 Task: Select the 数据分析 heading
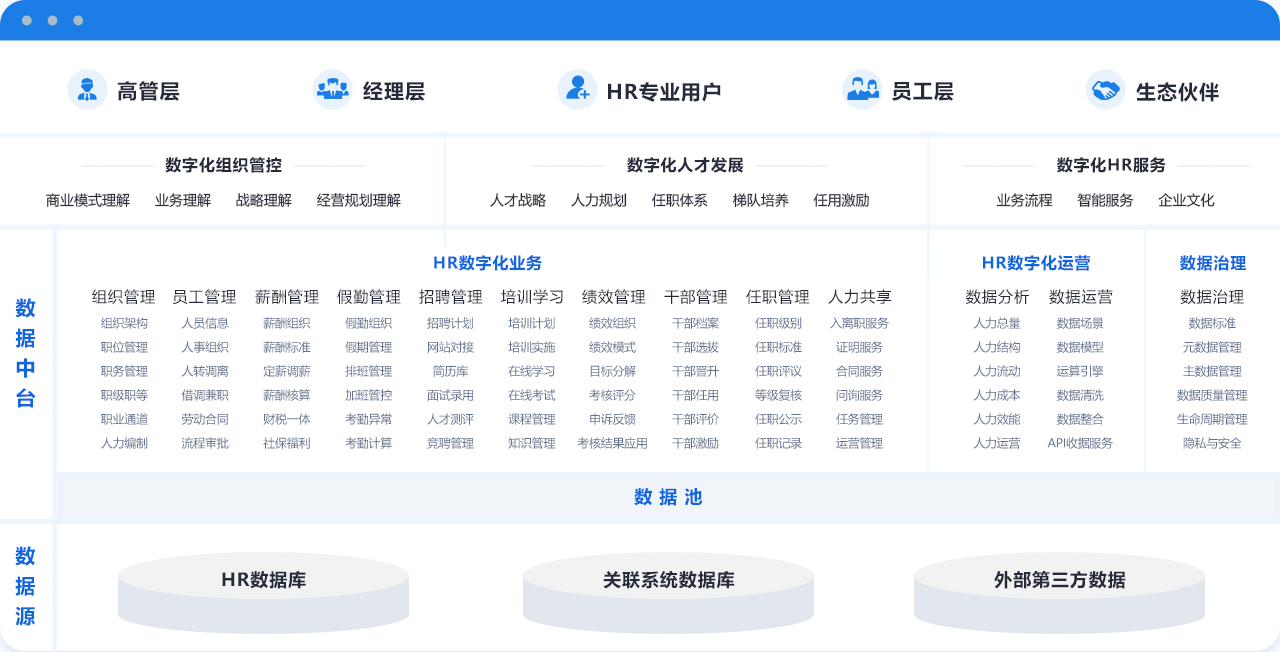tap(997, 297)
